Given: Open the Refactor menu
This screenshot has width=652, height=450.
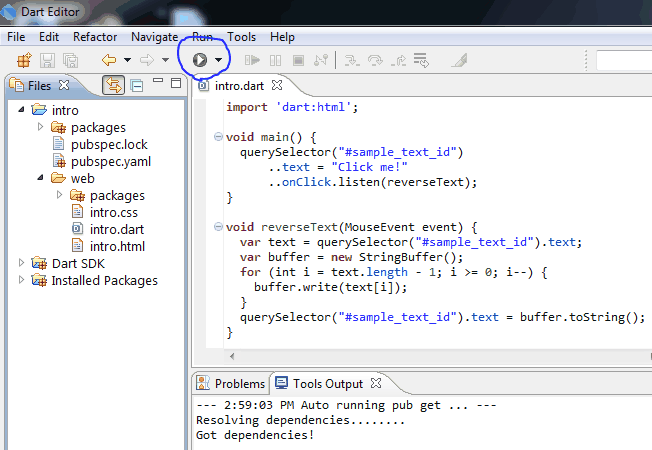Looking at the screenshot, I should (95, 37).
